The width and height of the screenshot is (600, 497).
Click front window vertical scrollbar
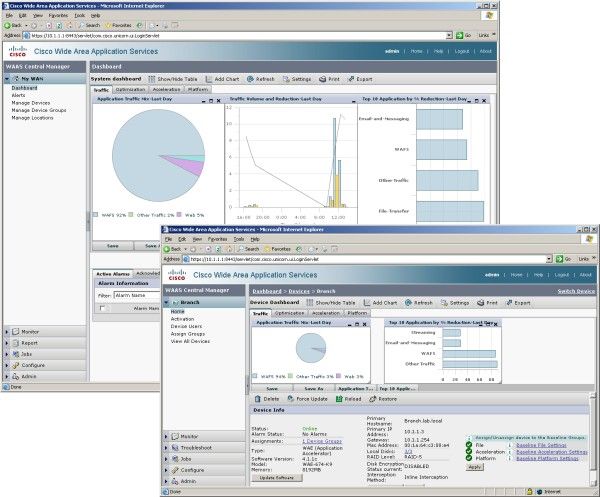593,440
